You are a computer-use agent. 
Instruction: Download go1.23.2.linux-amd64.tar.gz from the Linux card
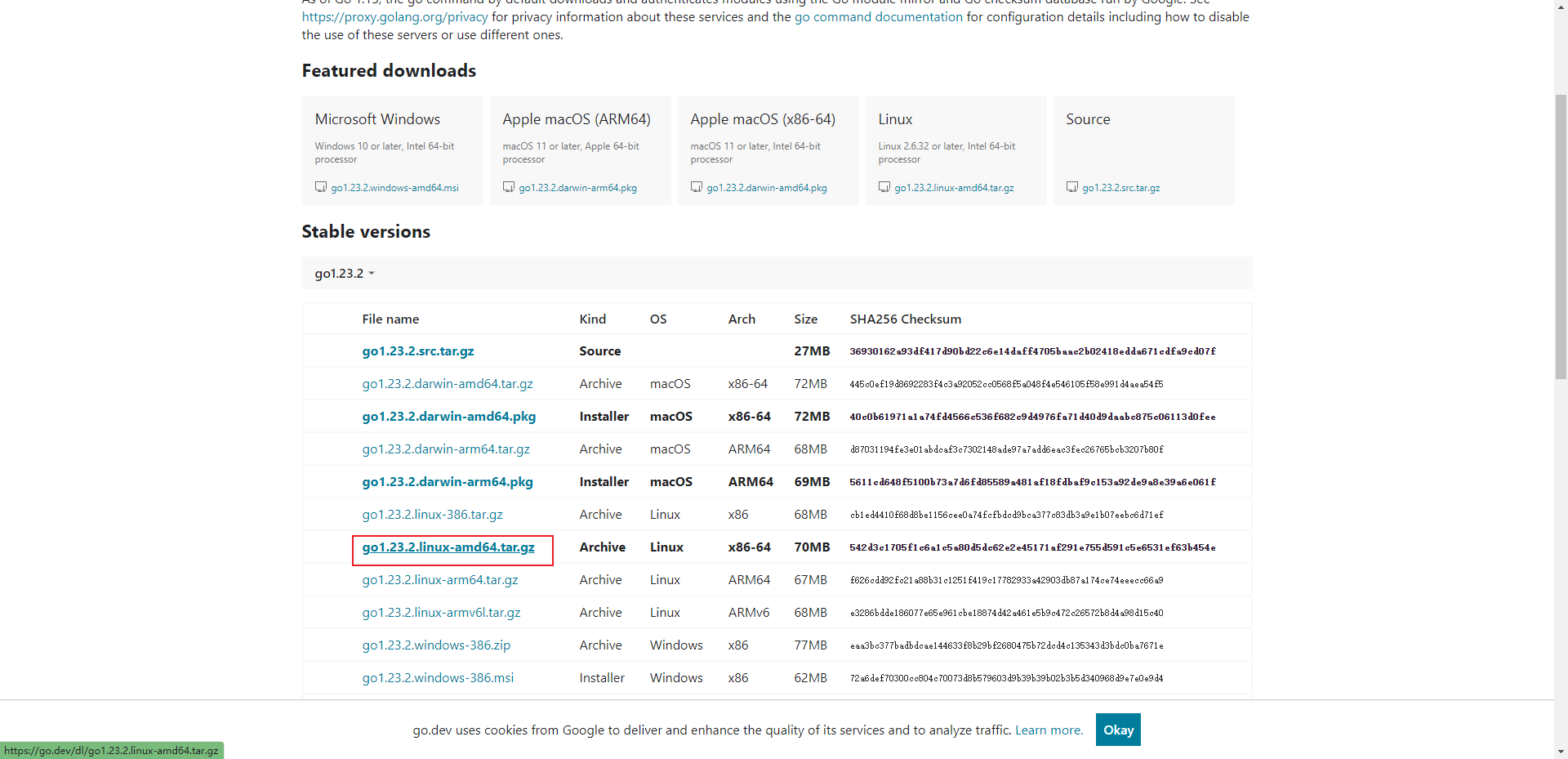click(954, 188)
